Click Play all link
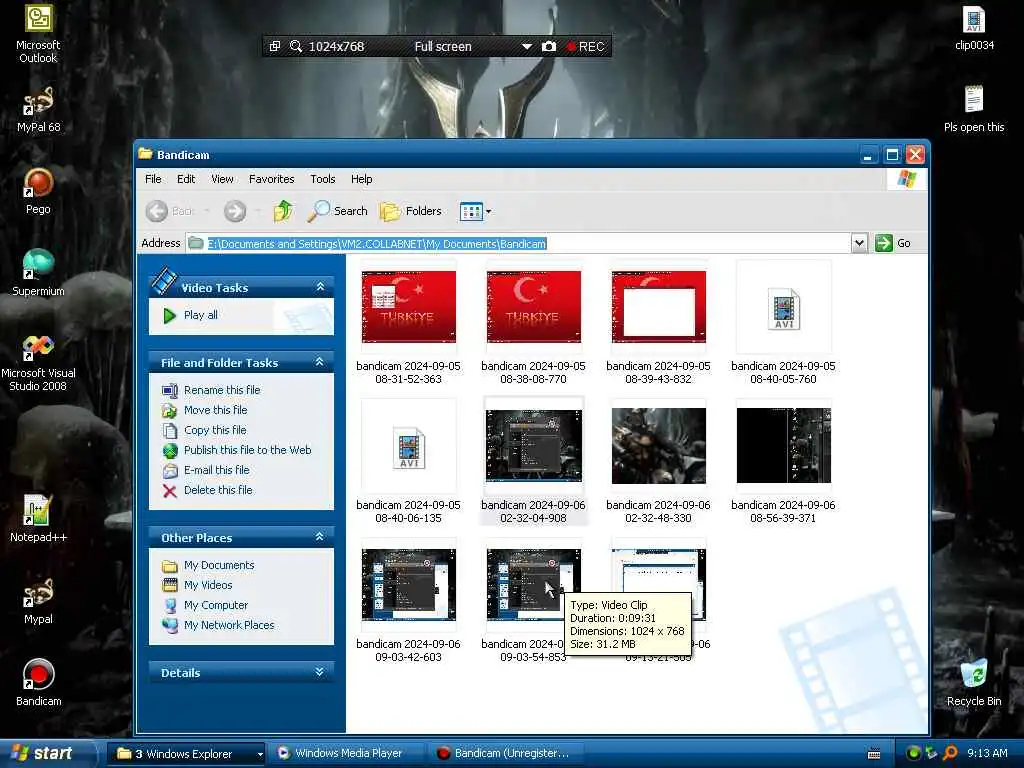1024x768 pixels. pyautogui.click(x=200, y=315)
